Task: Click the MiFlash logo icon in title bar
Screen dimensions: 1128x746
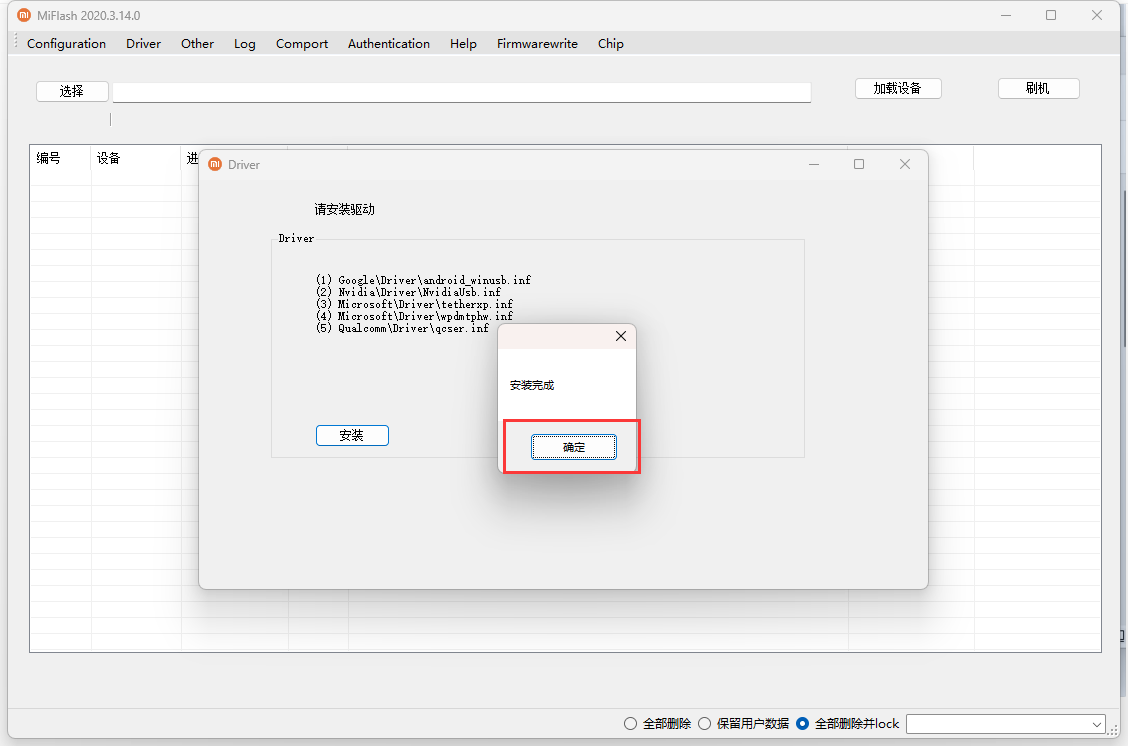Action: [x=24, y=15]
